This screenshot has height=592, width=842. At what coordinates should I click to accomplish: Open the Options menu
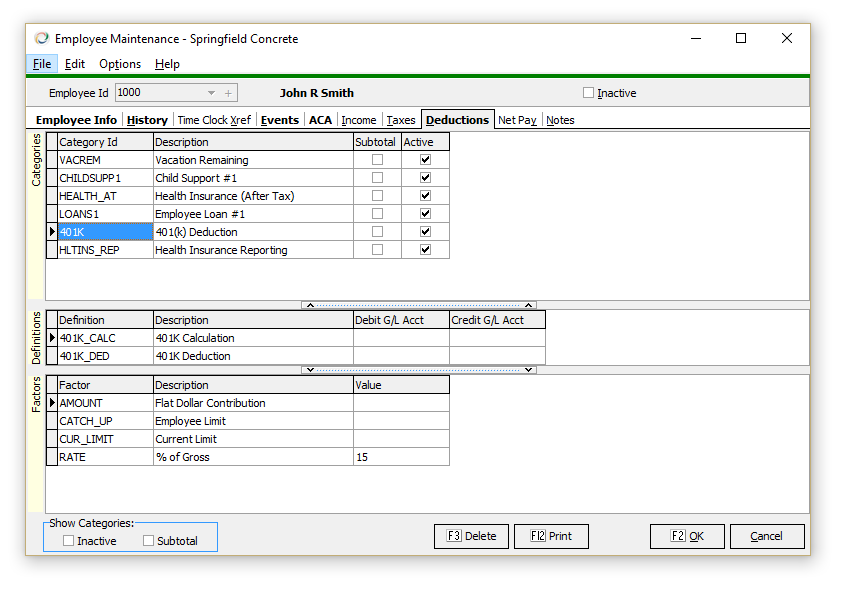coord(120,64)
